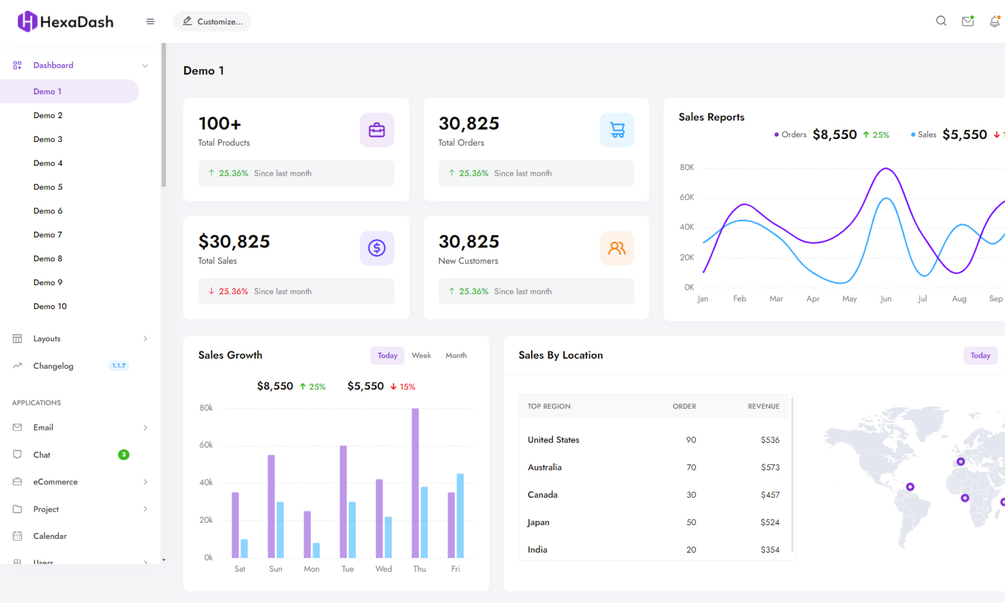The width and height of the screenshot is (1005, 603).
Task: Click the green chat badge showing 3
Action: pyautogui.click(x=124, y=454)
